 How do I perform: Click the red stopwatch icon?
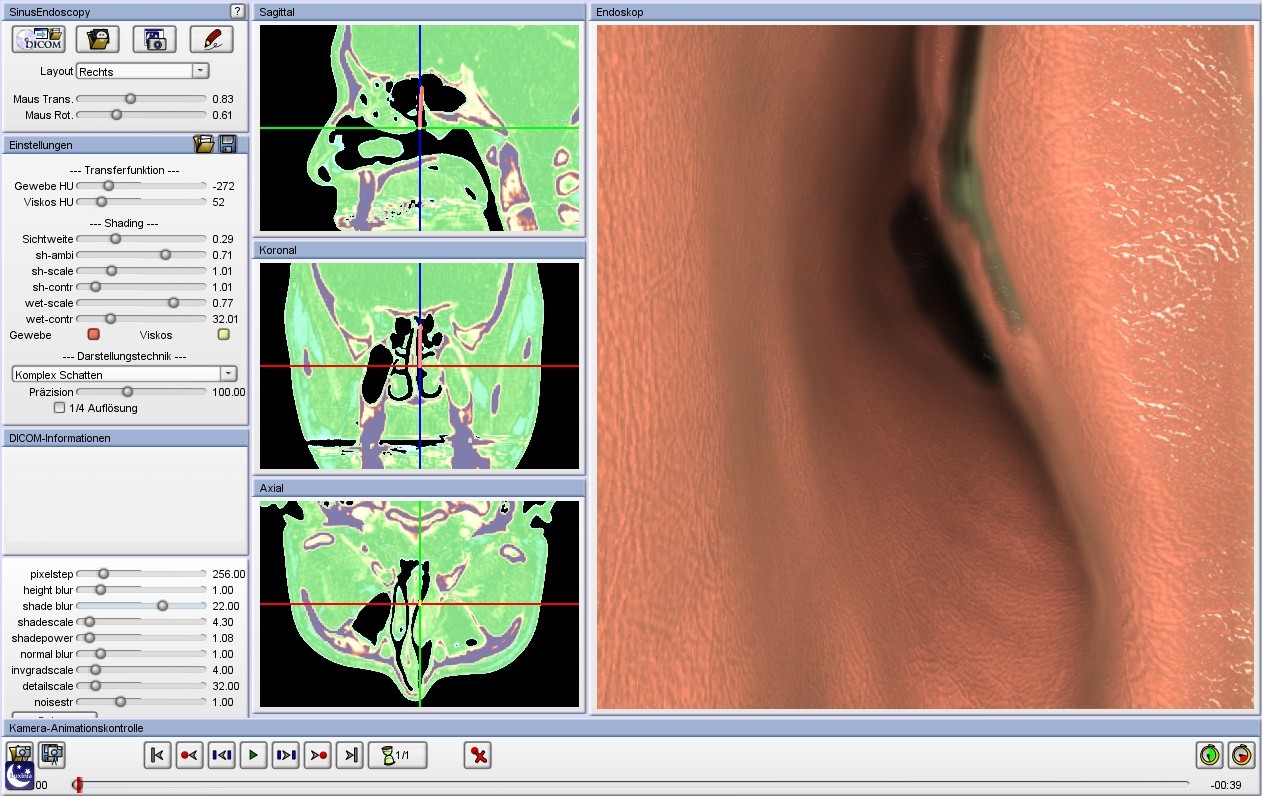click(1241, 755)
